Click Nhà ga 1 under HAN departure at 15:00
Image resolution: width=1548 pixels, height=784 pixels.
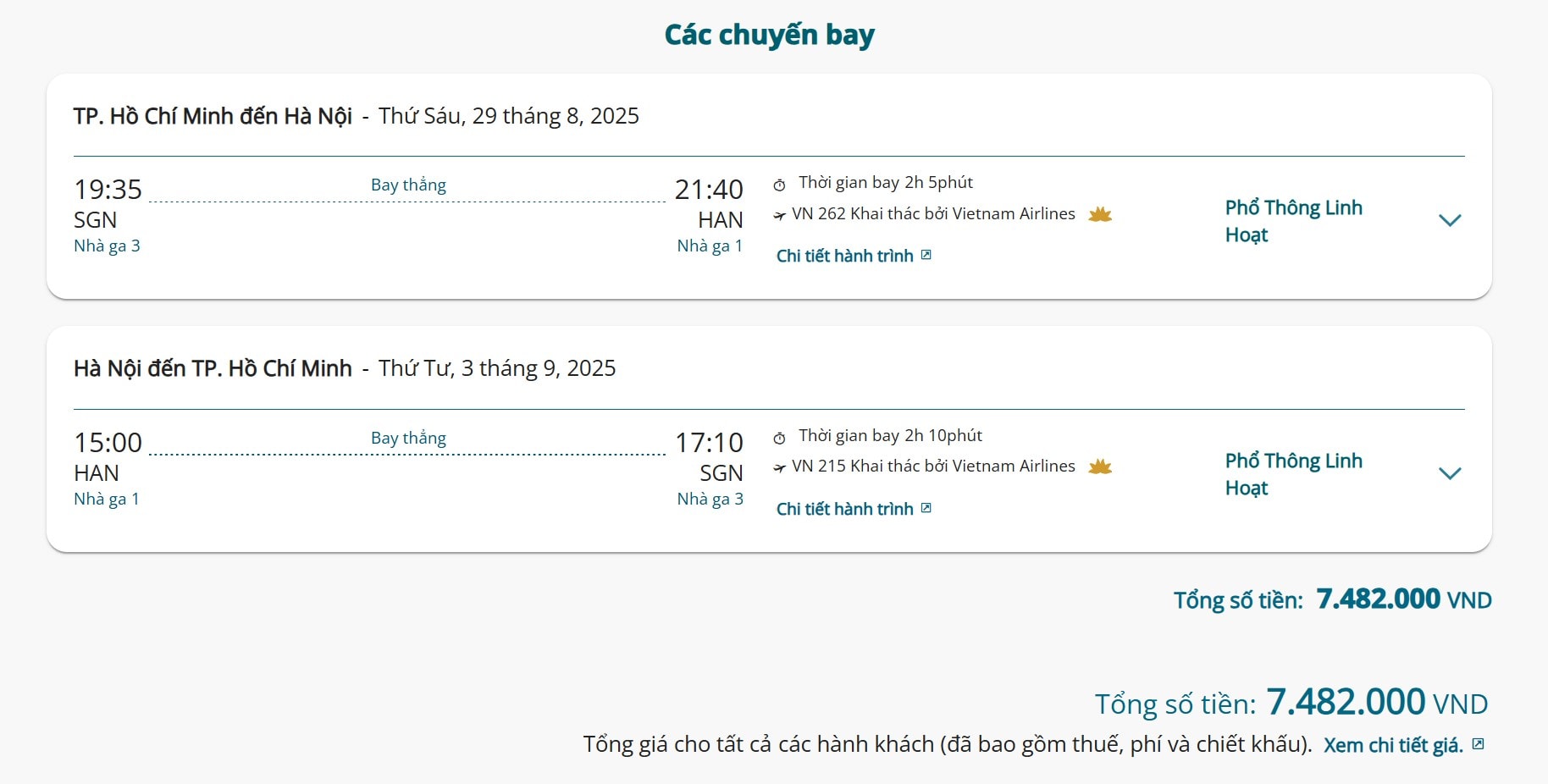107,500
